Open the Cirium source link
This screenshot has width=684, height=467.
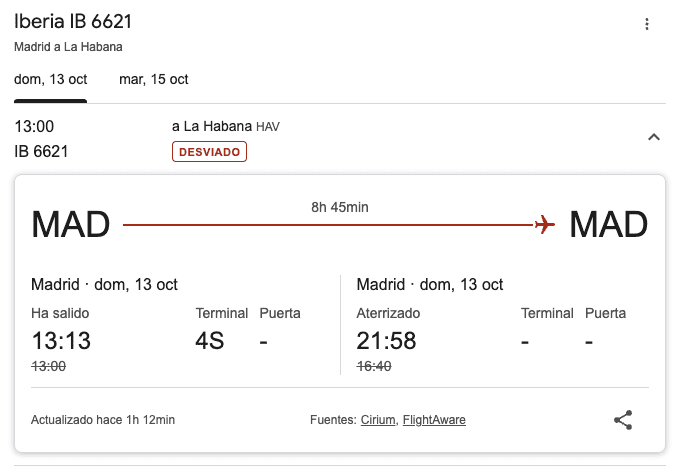coord(378,420)
